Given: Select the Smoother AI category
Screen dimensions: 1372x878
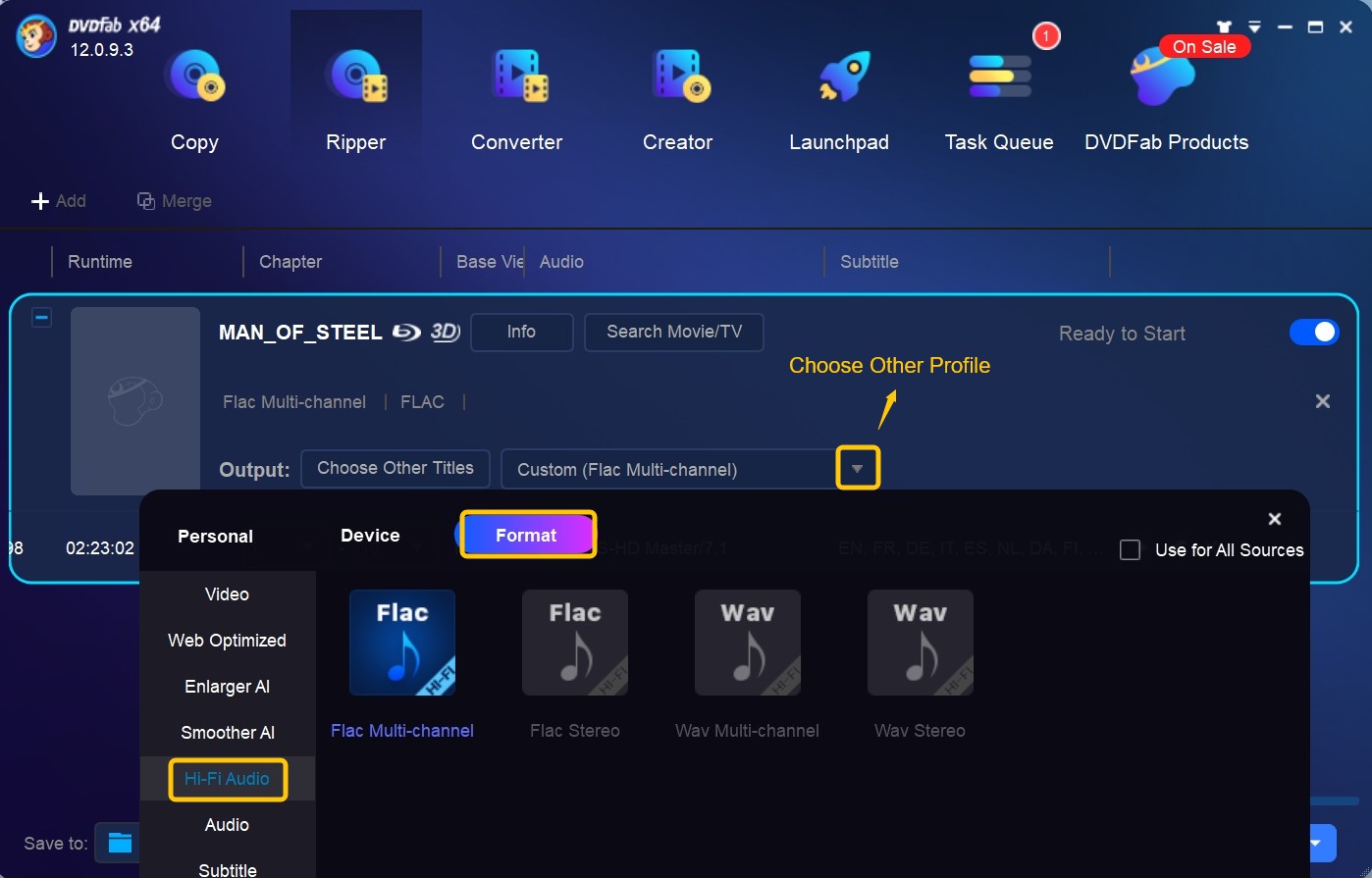Looking at the screenshot, I should [x=227, y=733].
